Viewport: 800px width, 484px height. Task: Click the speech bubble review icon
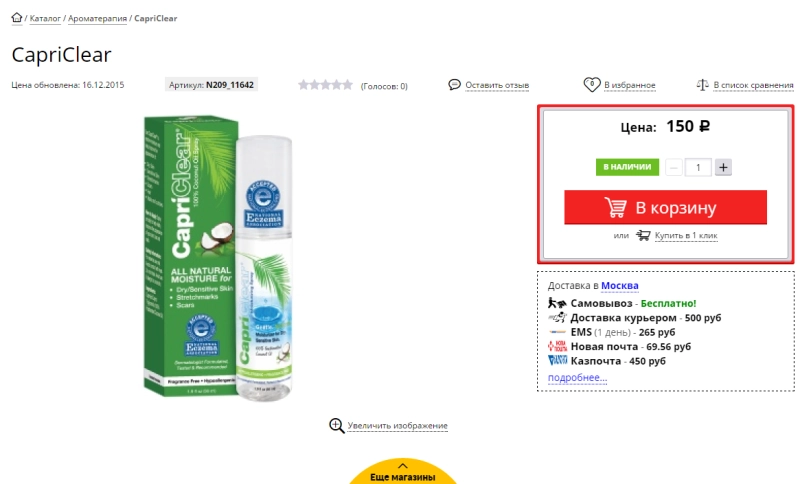(x=455, y=85)
